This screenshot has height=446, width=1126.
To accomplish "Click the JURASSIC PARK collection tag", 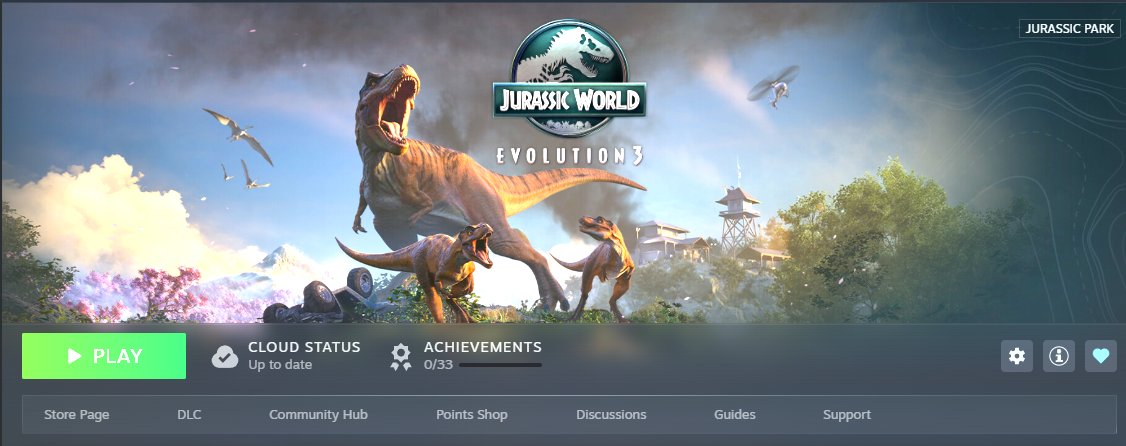I will (1070, 29).
